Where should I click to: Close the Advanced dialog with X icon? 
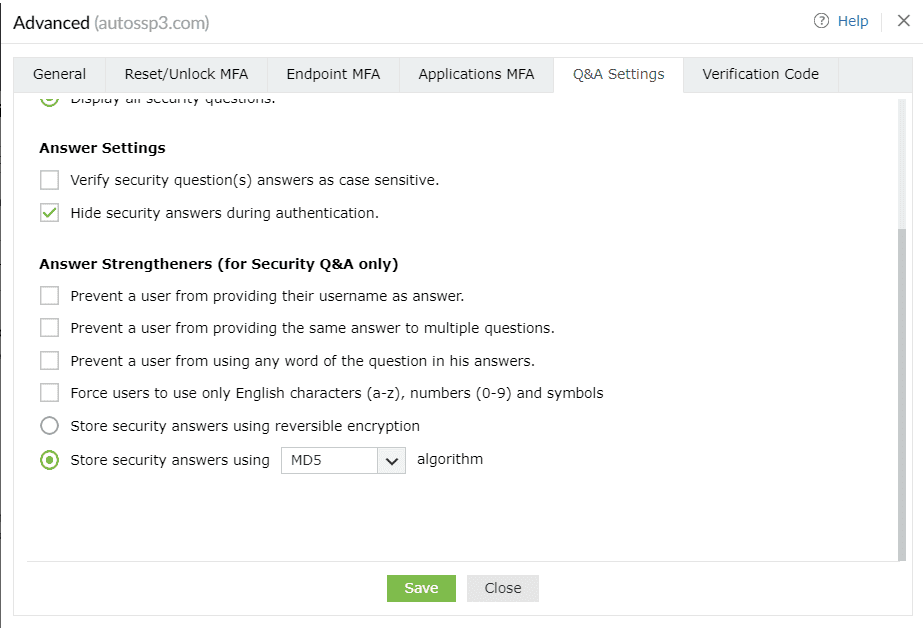point(903,21)
